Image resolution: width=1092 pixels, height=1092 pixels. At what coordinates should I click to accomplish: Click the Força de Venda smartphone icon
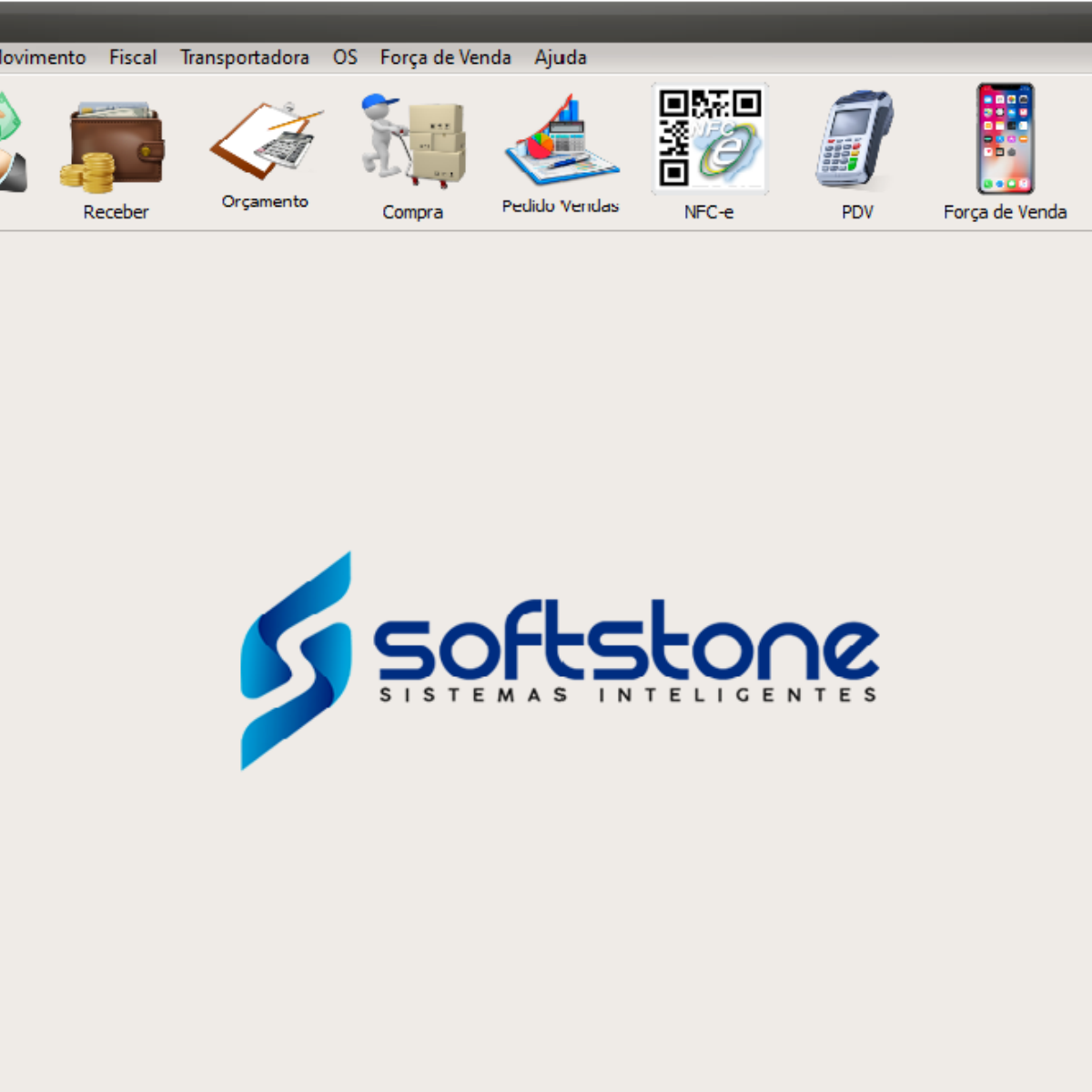1005,139
